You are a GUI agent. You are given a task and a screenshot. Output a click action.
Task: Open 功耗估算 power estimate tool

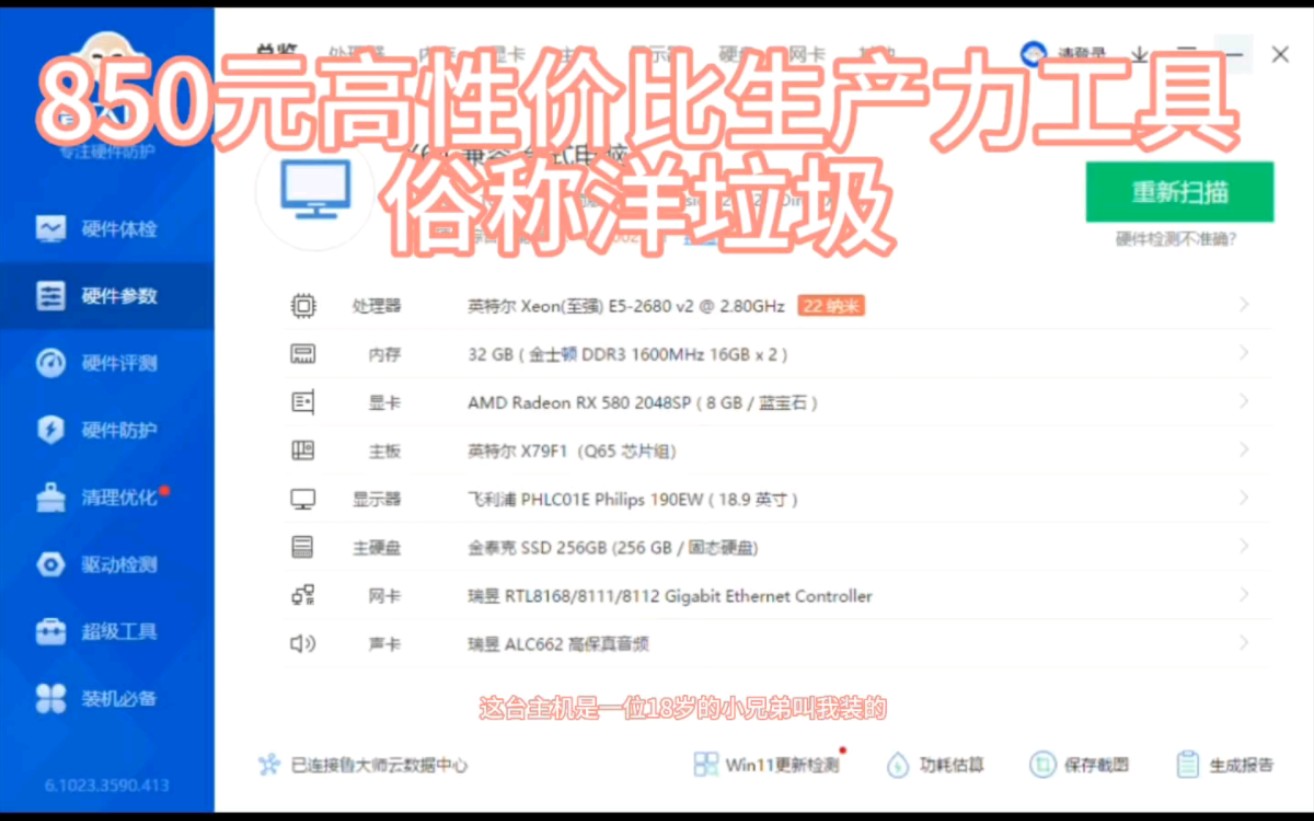[x=935, y=765]
